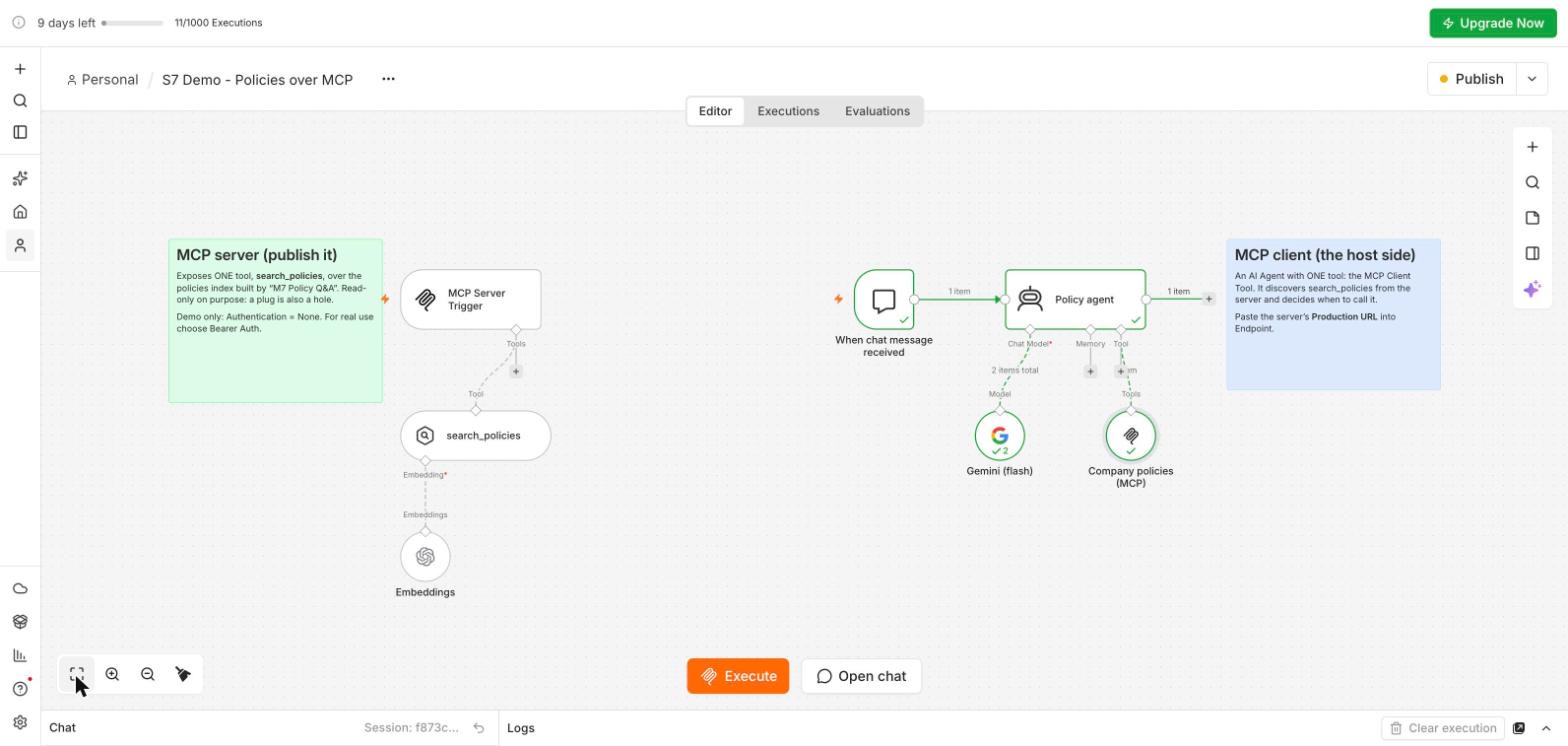Add a node using canvas plus button
The image size is (1568, 746).
pyautogui.click(x=1532, y=147)
